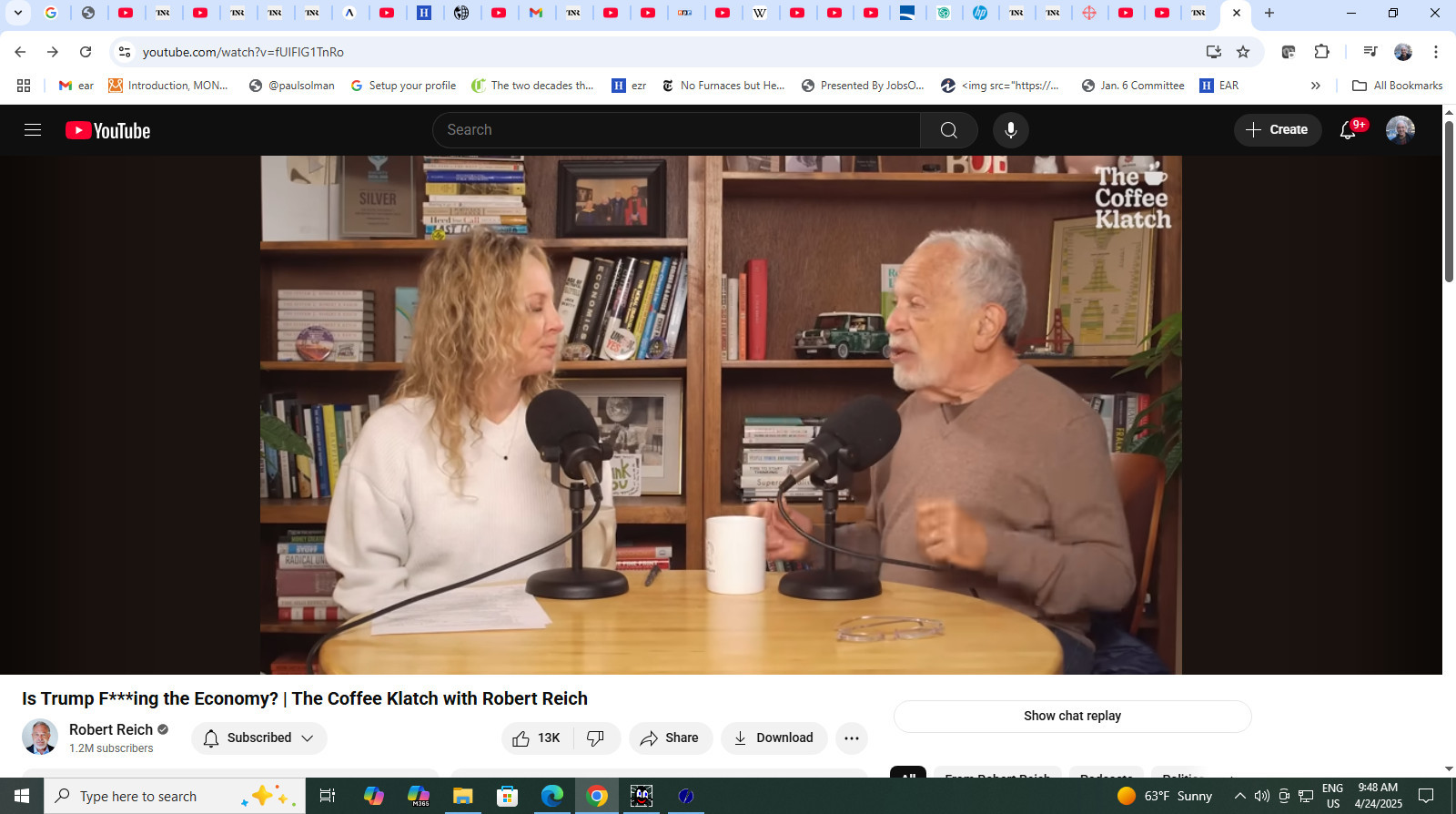Click the Share button
Viewport: 1456px width, 814px height.
click(670, 738)
